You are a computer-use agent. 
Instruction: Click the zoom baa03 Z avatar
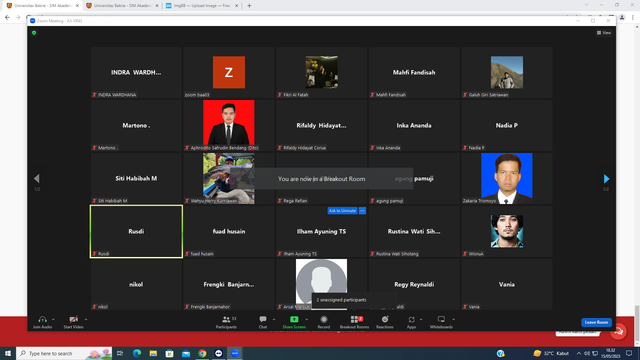tap(229, 72)
